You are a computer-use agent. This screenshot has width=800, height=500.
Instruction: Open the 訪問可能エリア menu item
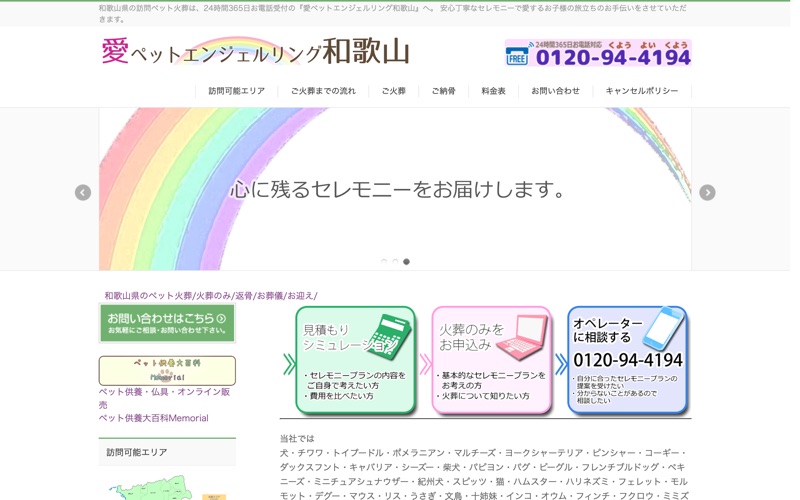[x=236, y=91]
